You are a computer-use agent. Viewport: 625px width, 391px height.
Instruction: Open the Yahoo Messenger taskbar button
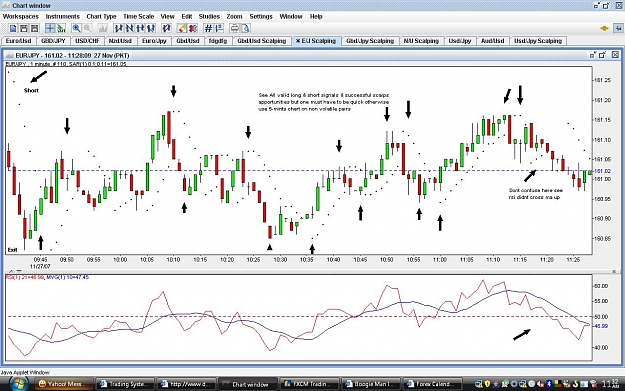64,384
